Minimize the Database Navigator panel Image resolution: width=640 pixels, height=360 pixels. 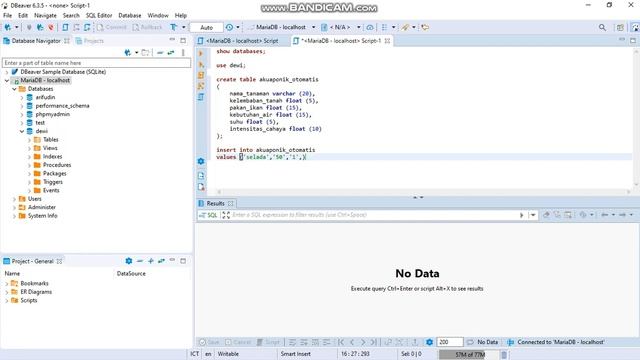click(x=172, y=40)
